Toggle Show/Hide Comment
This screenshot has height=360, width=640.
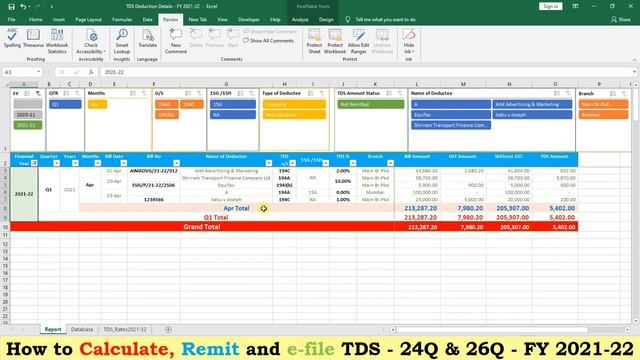tap(270, 31)
